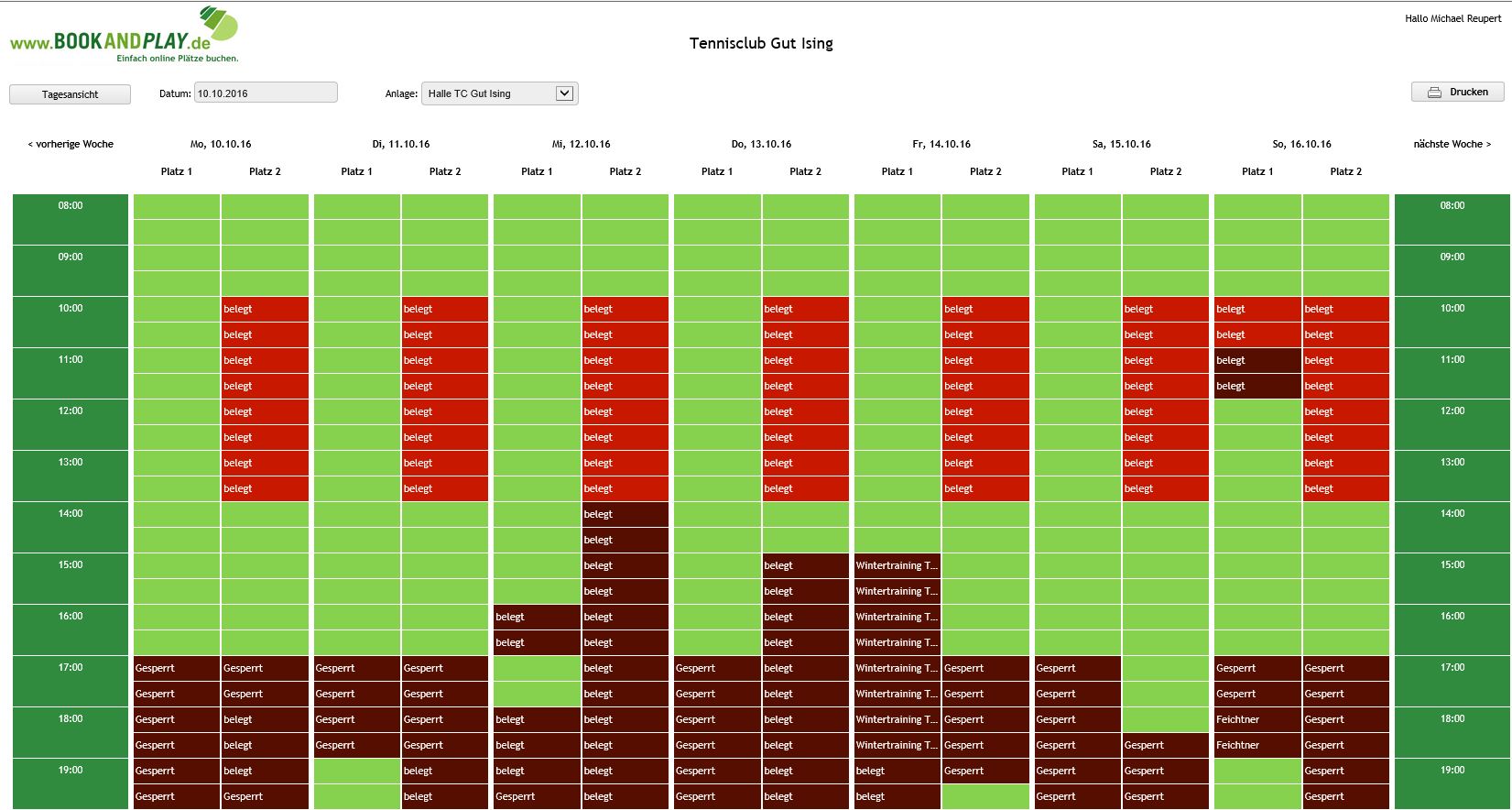This screenshot has height=810, width=1512.
Task: Navigate to nächste Woche
Action: click(1452, 144)
